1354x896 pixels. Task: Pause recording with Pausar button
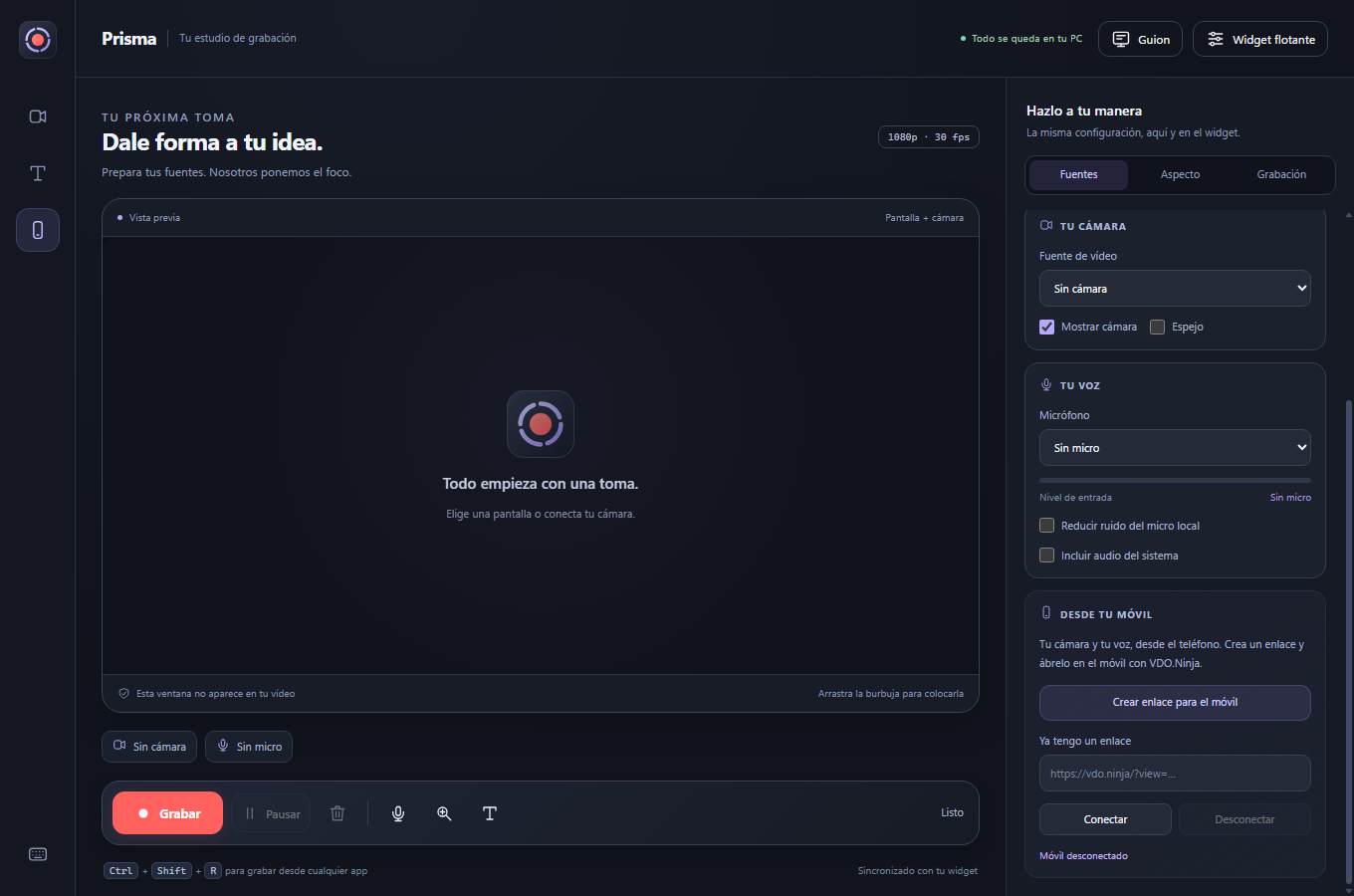pyautogui.click(x=271, y=813)
